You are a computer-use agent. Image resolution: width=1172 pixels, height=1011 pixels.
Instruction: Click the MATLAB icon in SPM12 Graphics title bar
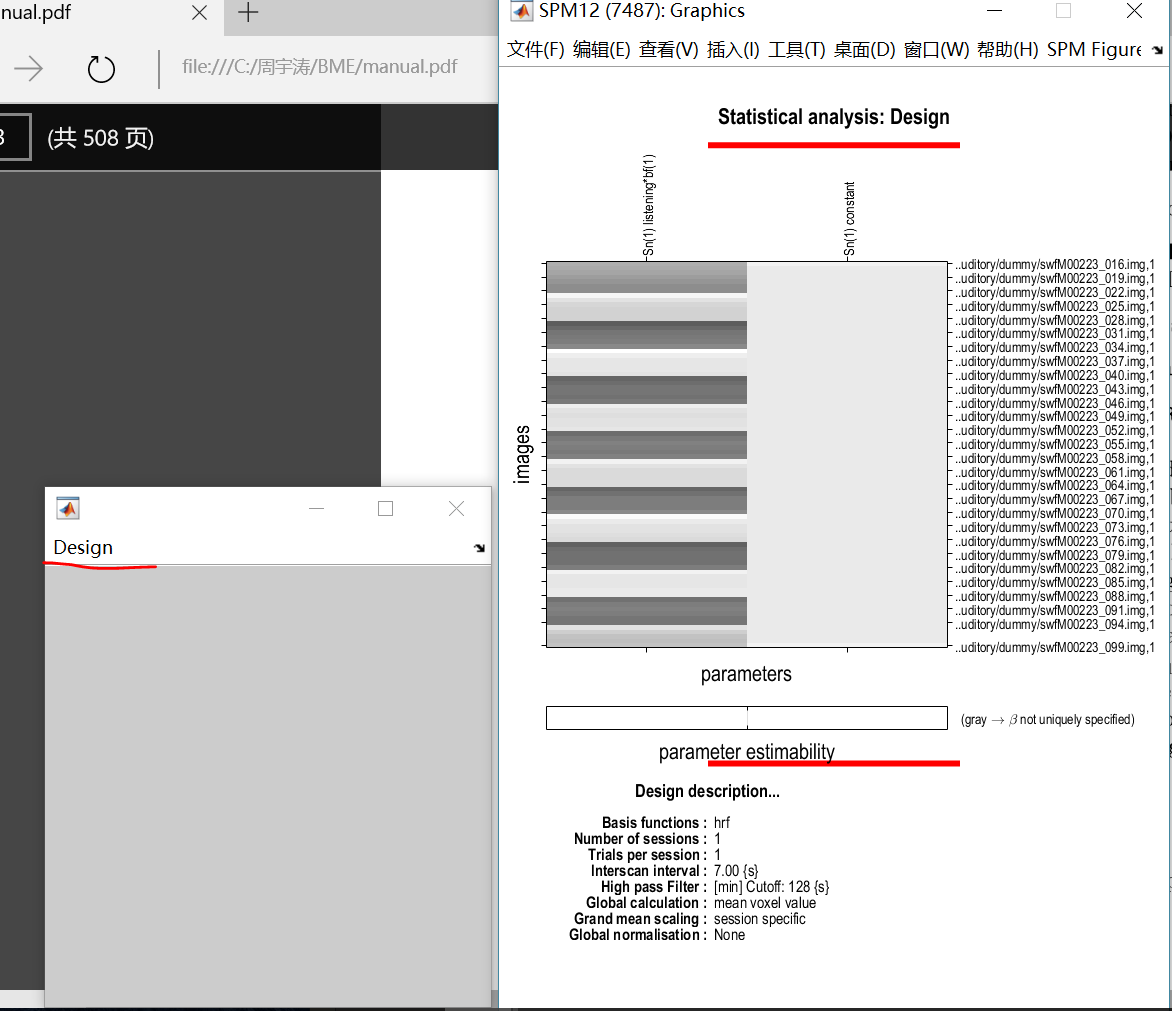coord(521,11)
